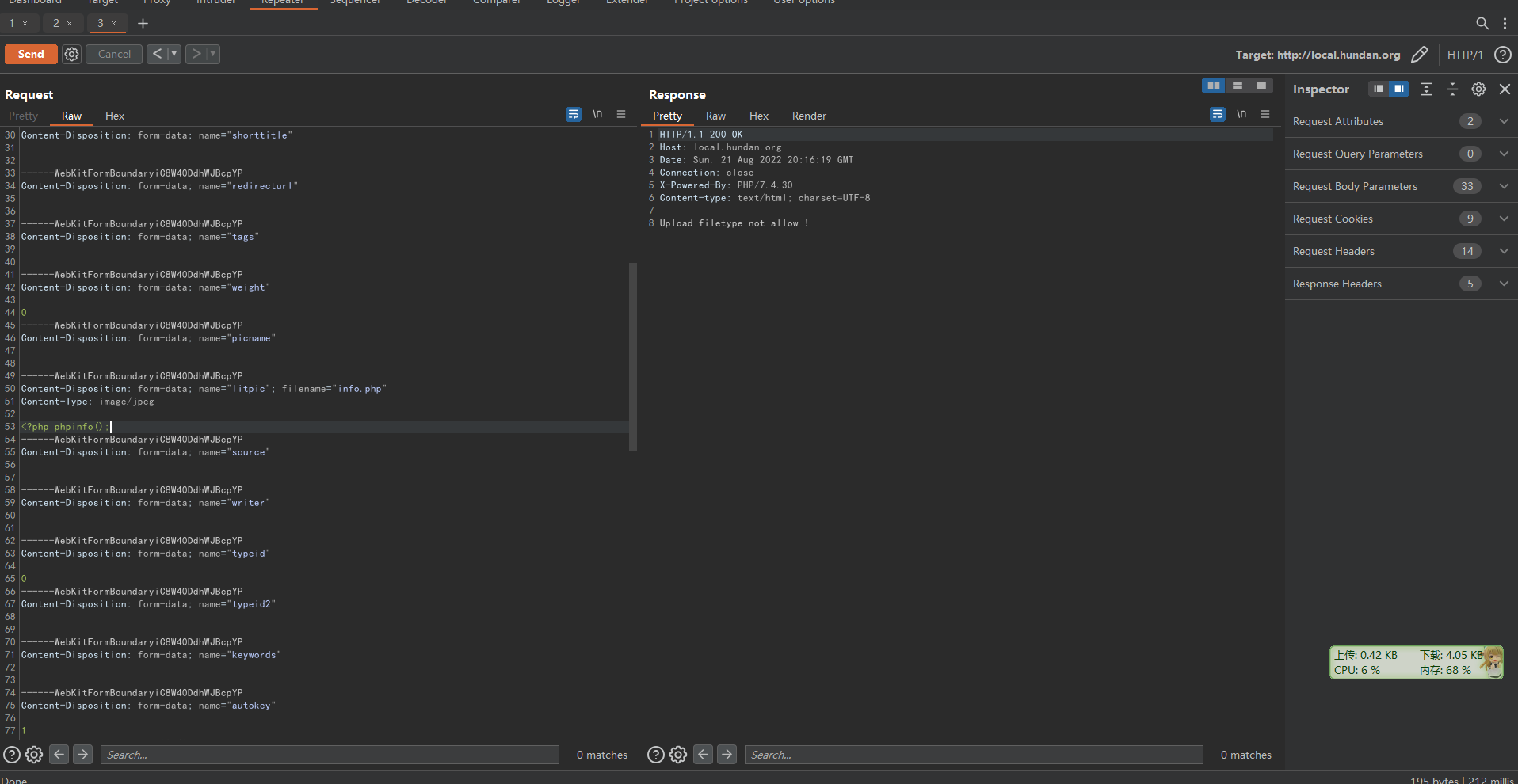Screen dimensions: 1518x784
Task: Toggle word wrap in Request pane
Action: 574,115
